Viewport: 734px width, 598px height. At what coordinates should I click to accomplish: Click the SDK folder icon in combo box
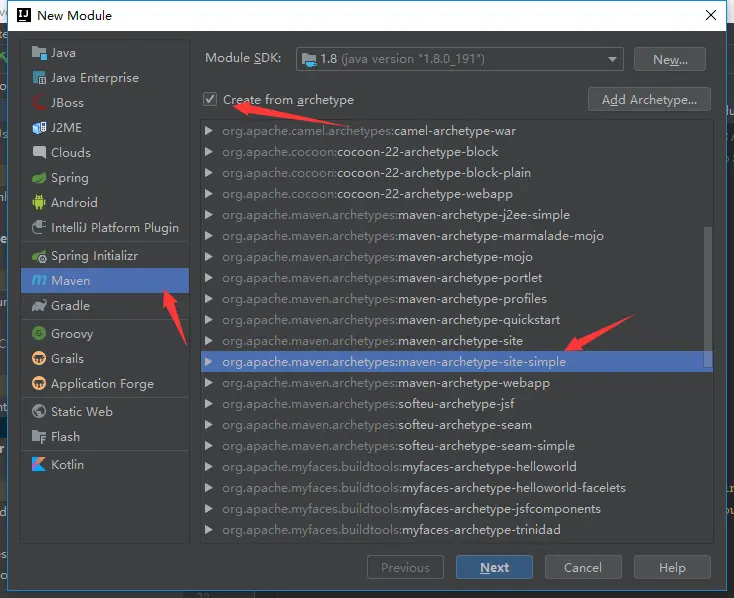coord(309,59)
